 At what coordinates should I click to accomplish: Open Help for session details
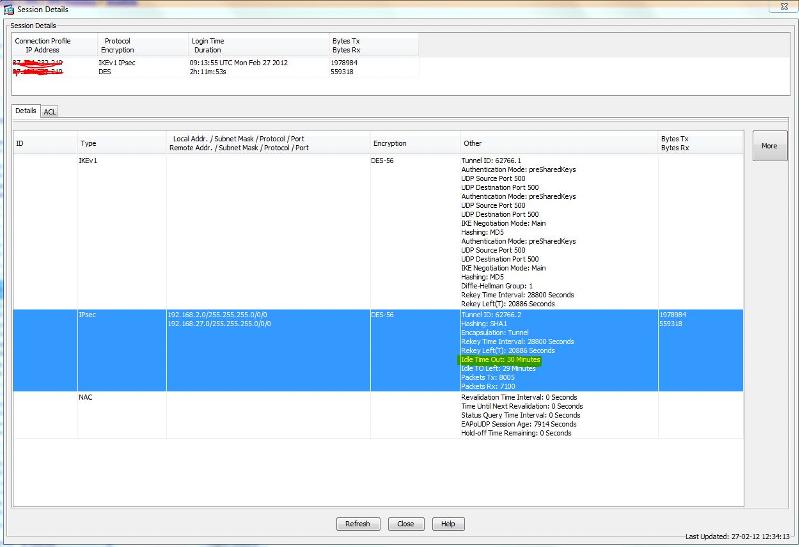448,524
